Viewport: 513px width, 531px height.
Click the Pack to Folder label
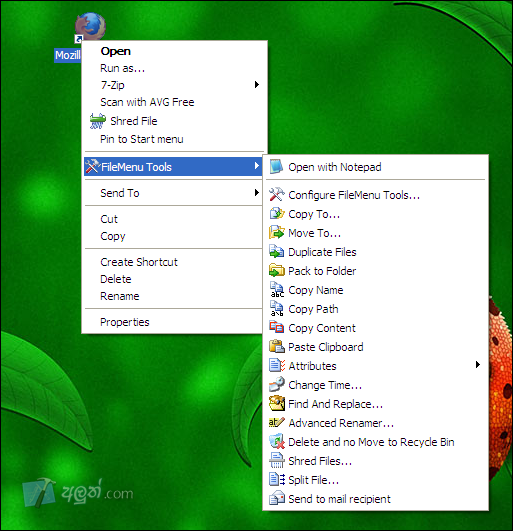point(322,271)
